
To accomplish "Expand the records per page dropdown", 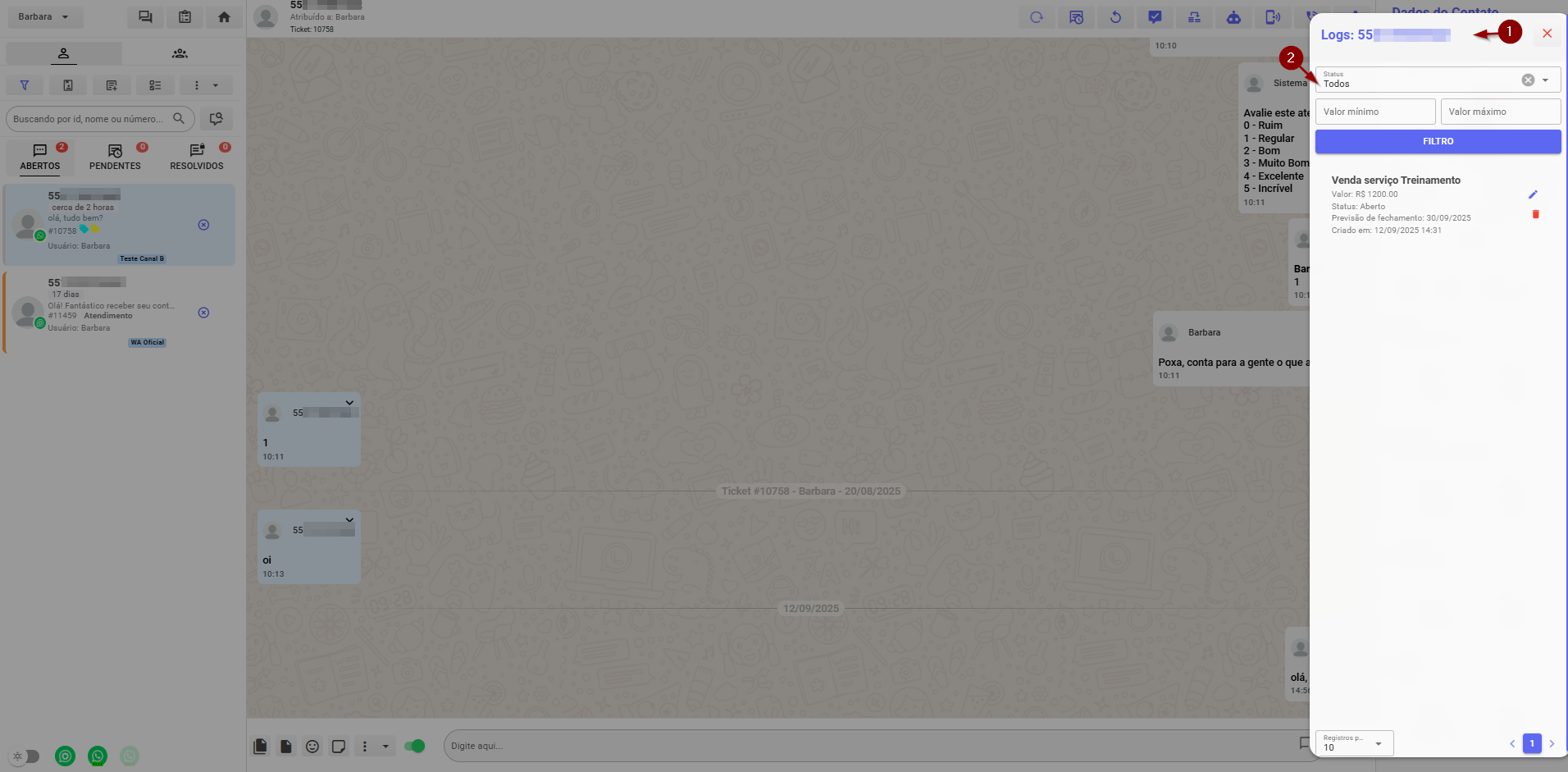I will [x=1378, y=743].
